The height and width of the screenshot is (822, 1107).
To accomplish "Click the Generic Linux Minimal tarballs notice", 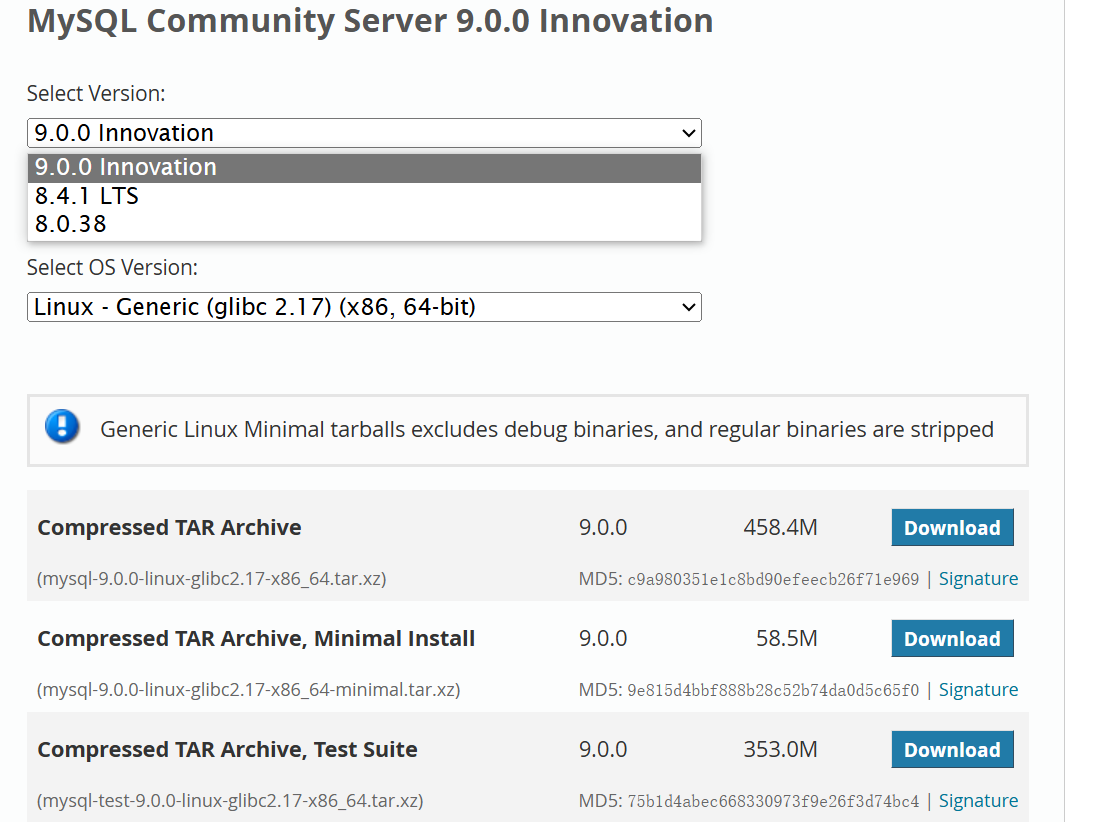I will (547, 430).
